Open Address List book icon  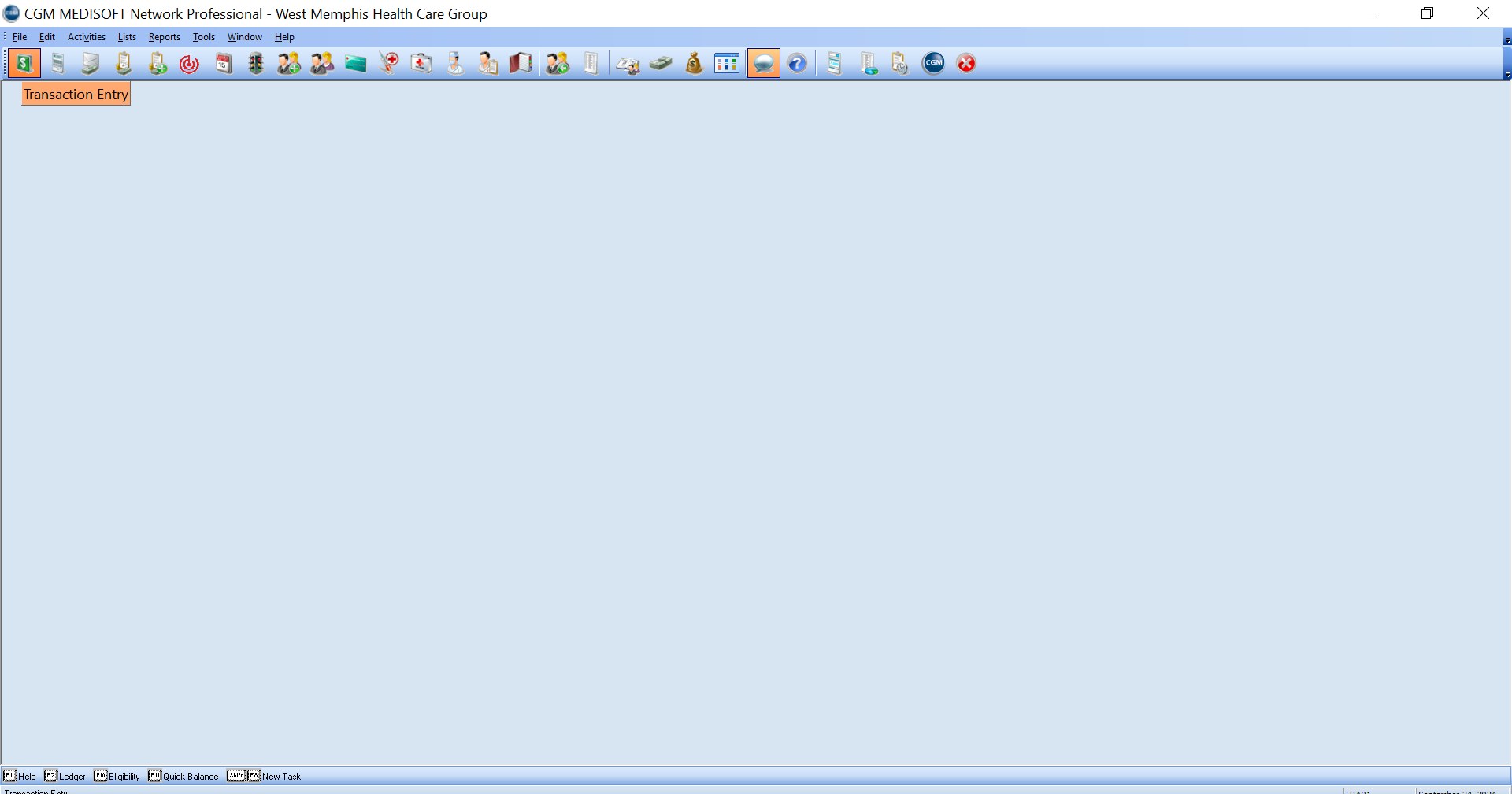click(521, 63)
